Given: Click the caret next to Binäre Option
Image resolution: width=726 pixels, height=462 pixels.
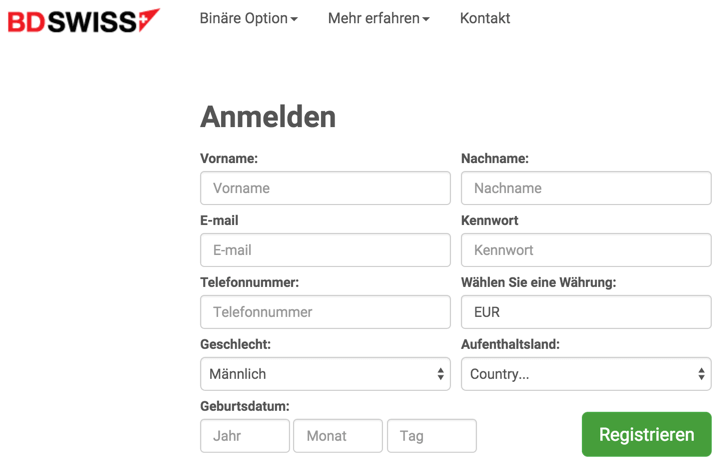Looking at the screenshot, I should click(294, 19).
